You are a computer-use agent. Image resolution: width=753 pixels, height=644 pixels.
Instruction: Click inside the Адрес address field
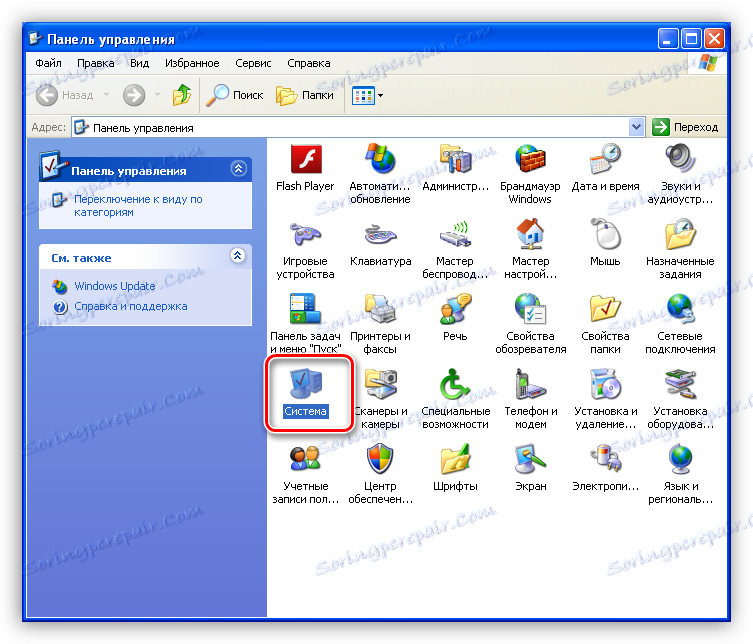point(357,128)
